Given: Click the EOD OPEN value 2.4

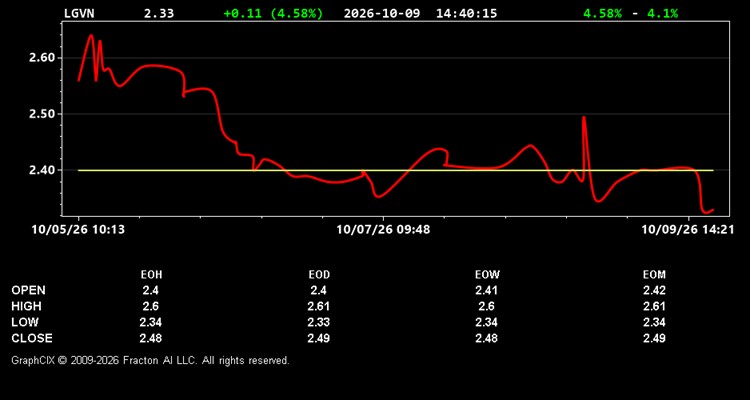Looking at the screenshot, I should [319, 290].
